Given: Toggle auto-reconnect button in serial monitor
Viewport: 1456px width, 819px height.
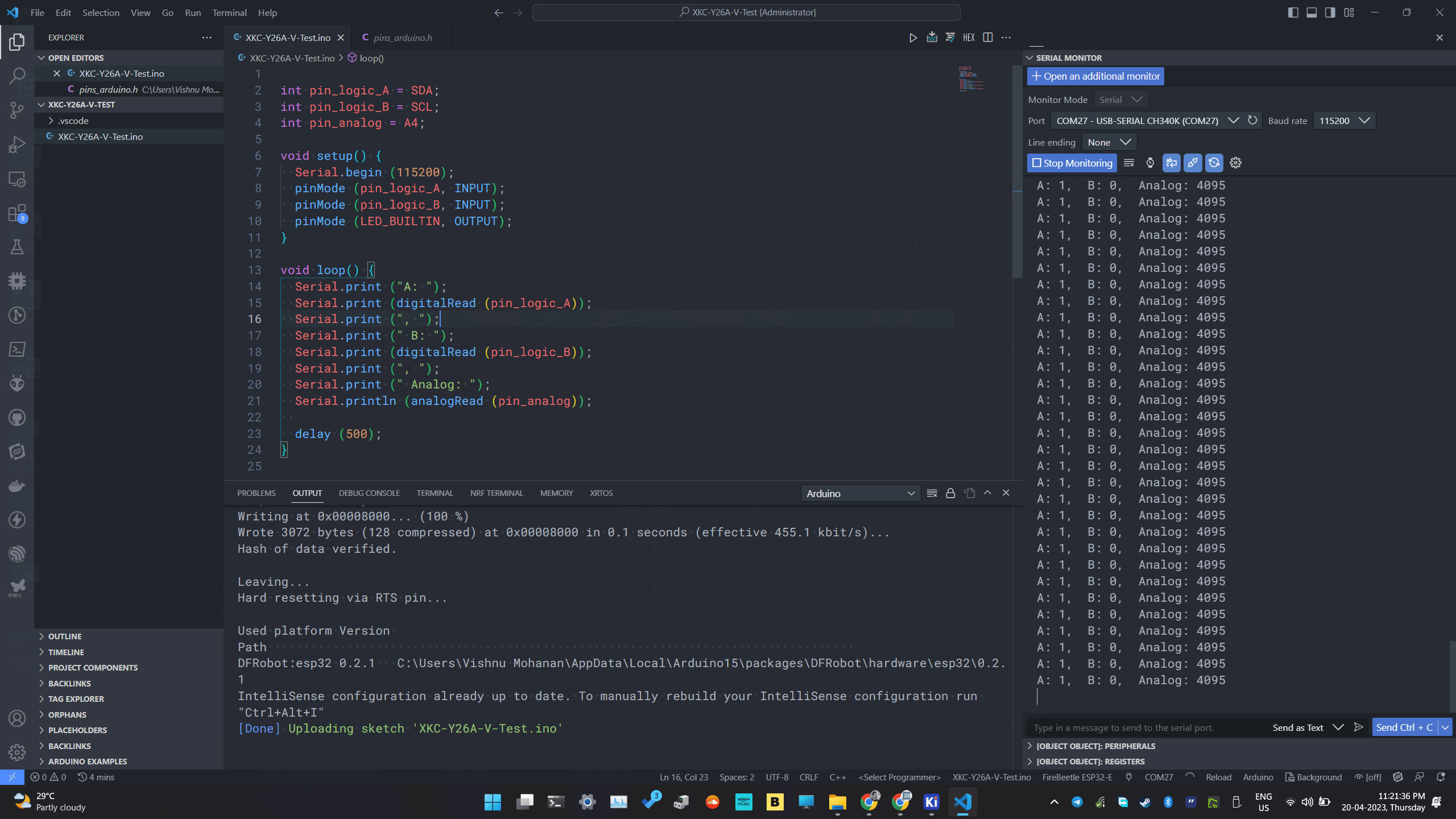Looking at the screenshot, I should coord(1214,163).
